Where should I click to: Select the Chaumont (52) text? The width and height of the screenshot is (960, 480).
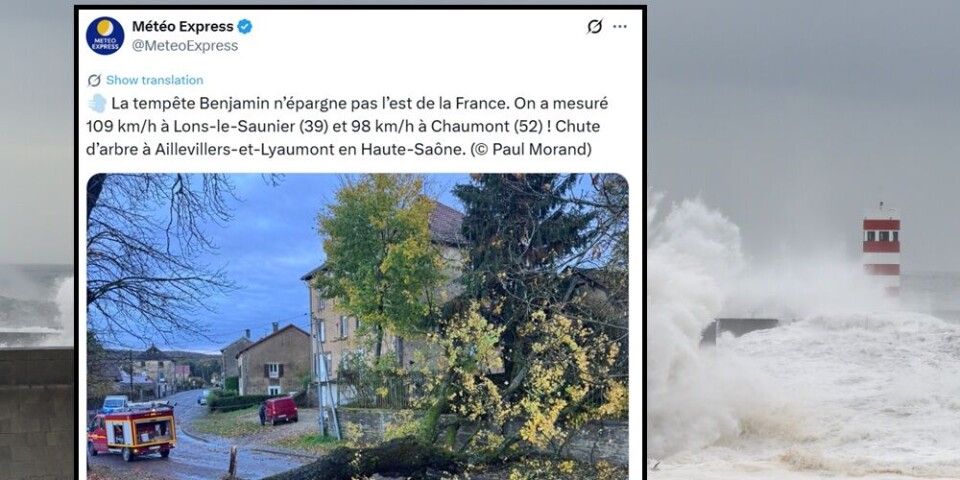coord(487,127)
